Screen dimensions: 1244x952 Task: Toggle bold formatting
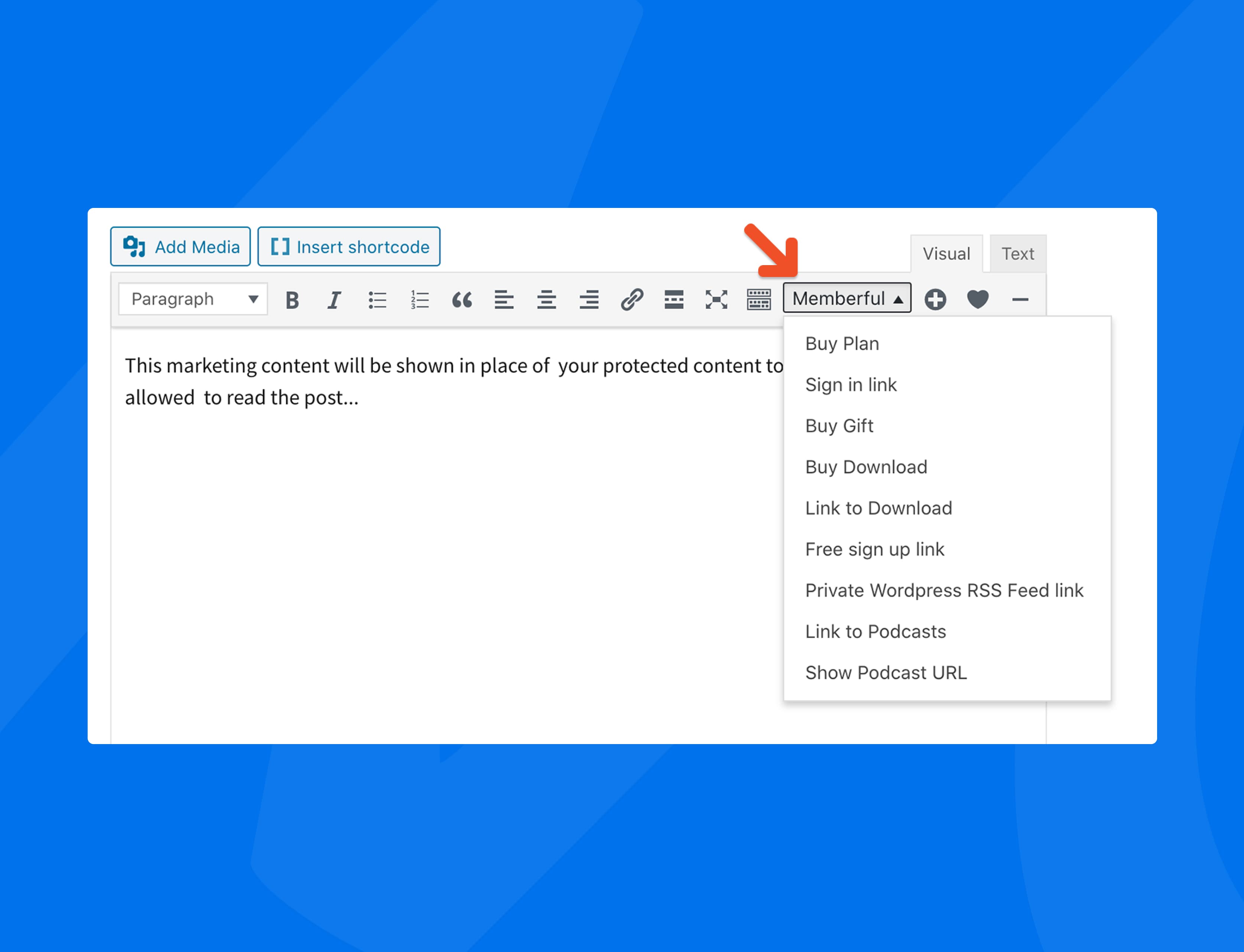pos(292,300)
